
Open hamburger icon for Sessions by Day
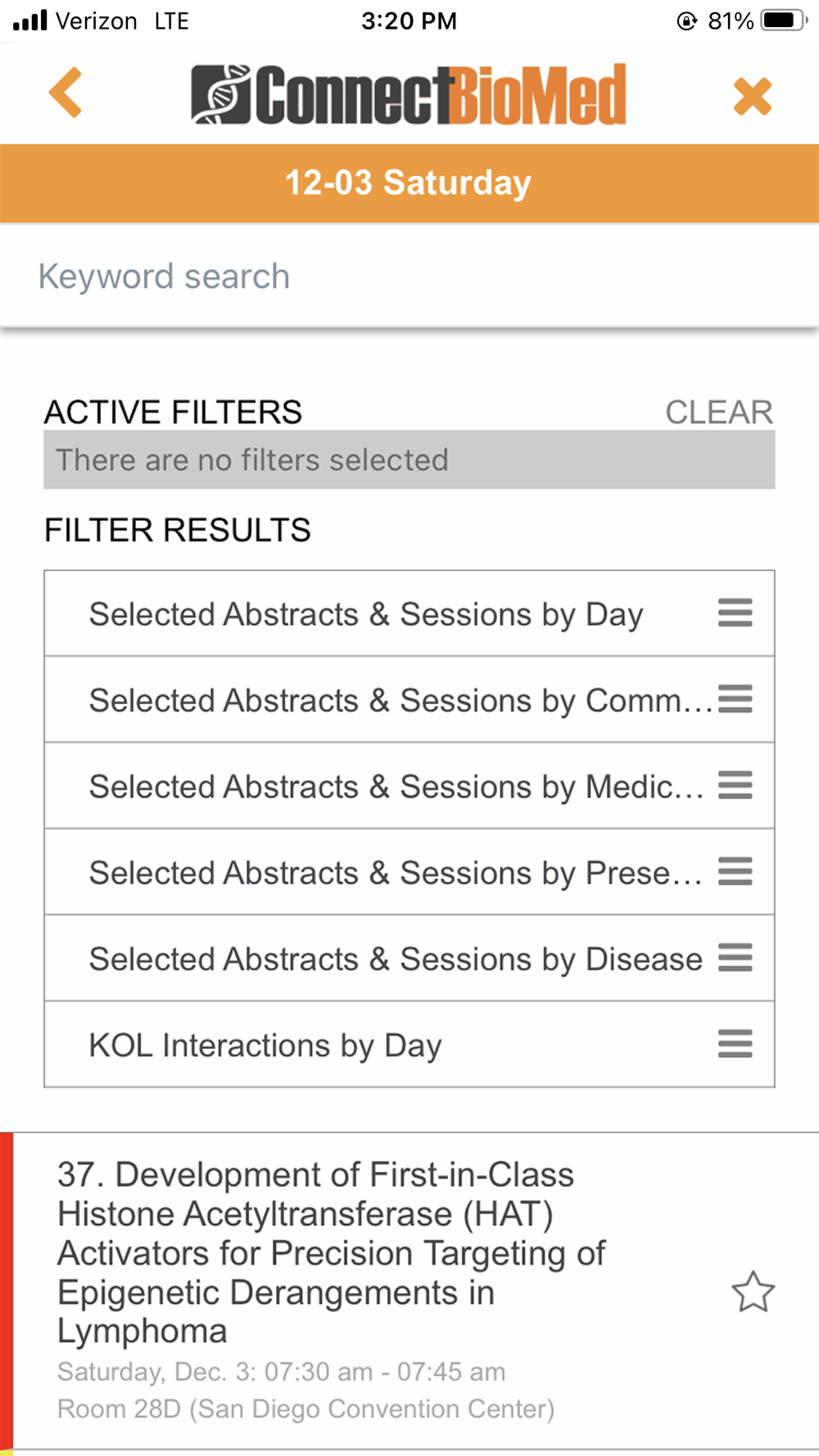tap(735, 613)
